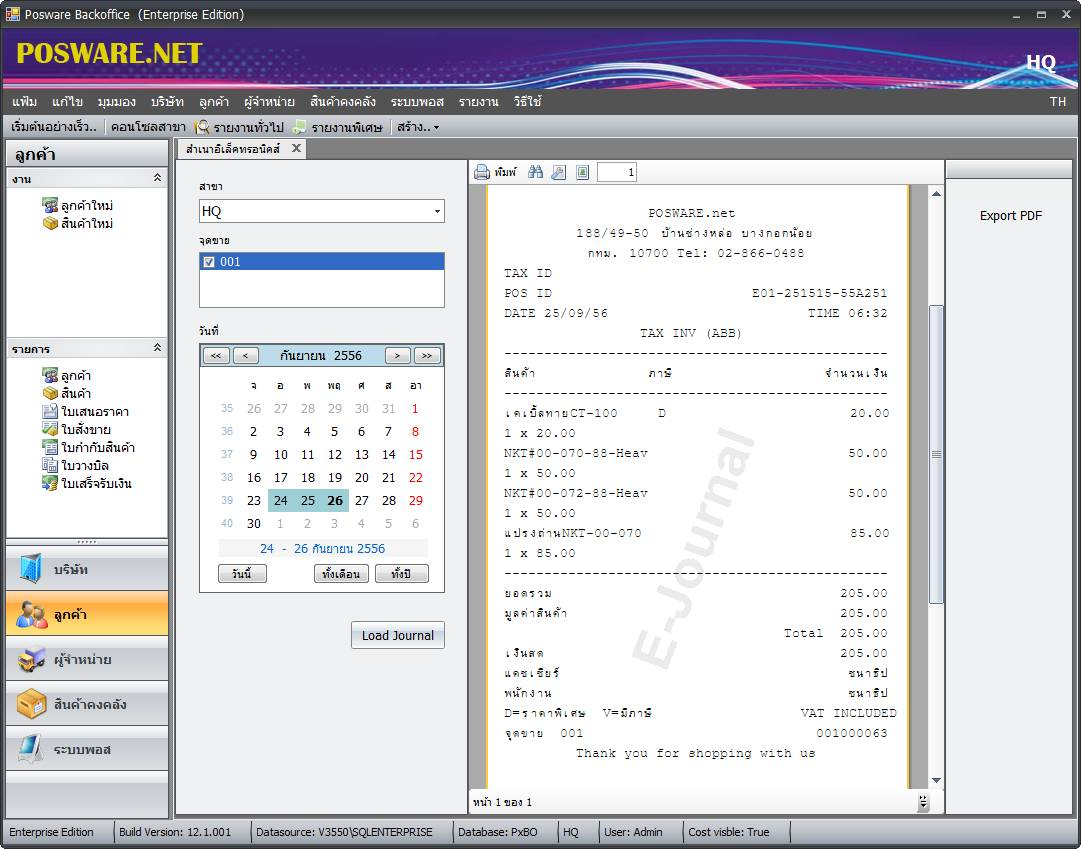Close the สำเนาอิเล็คทรอนิคส์ tab
The image size is (1081, 849).
pos(296,148)
